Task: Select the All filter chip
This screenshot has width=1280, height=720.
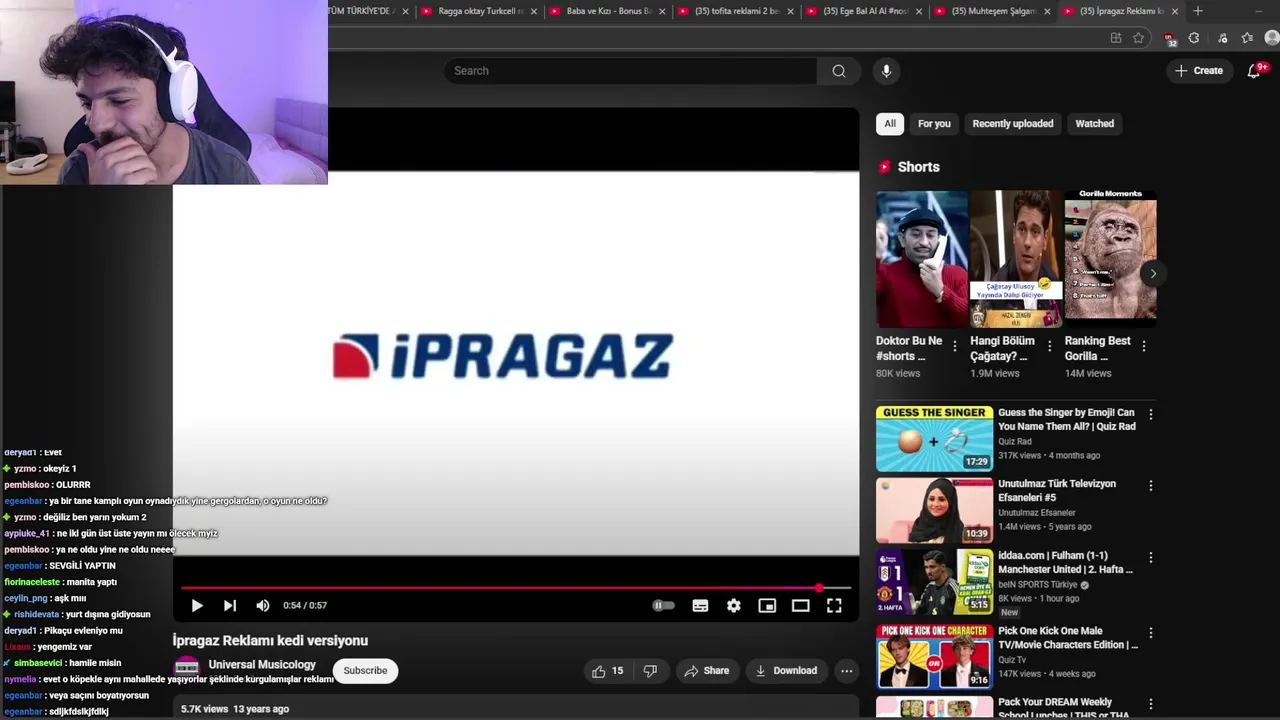Action: click(890, 124)
